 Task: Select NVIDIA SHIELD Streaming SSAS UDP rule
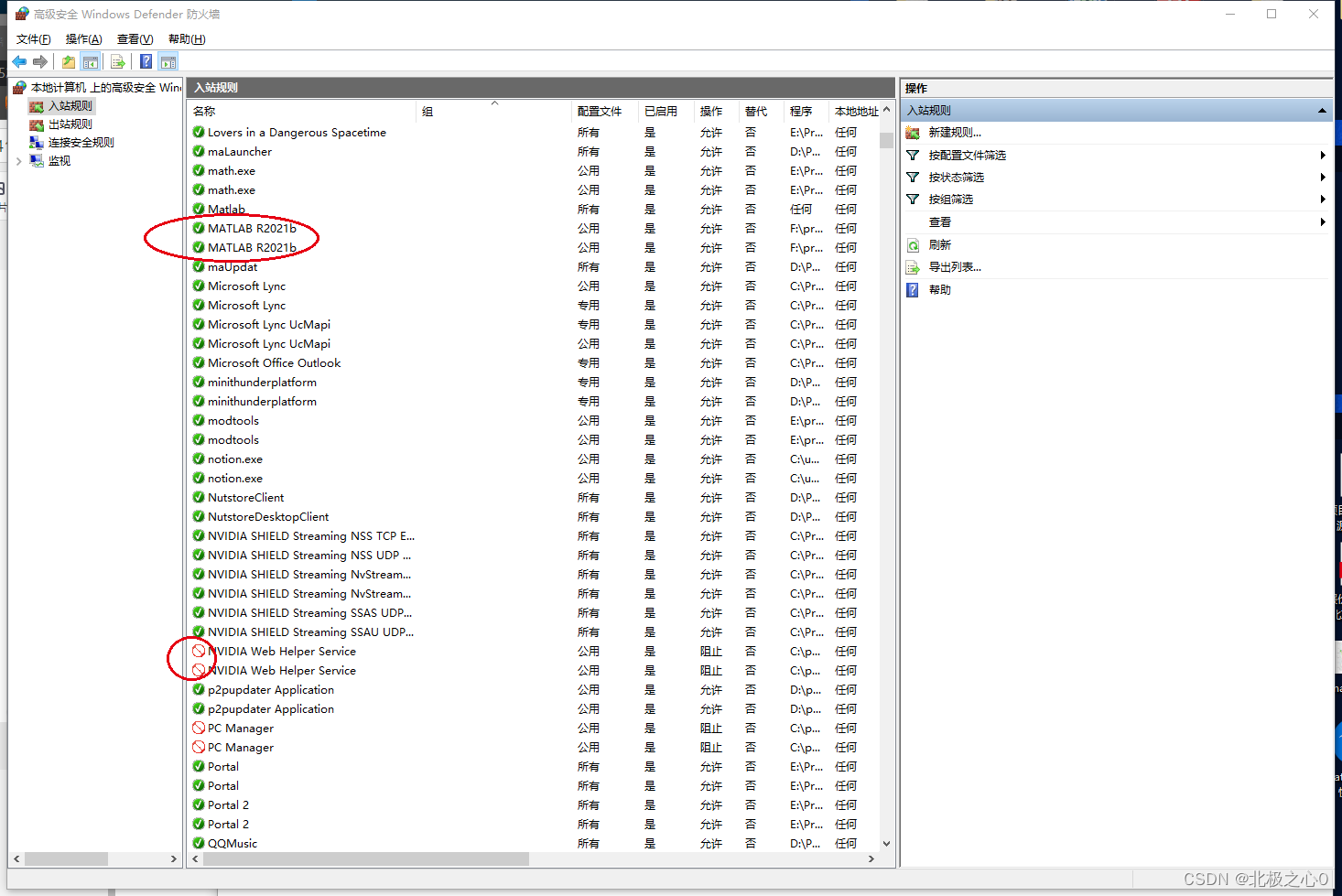click(x=534, y=613)
